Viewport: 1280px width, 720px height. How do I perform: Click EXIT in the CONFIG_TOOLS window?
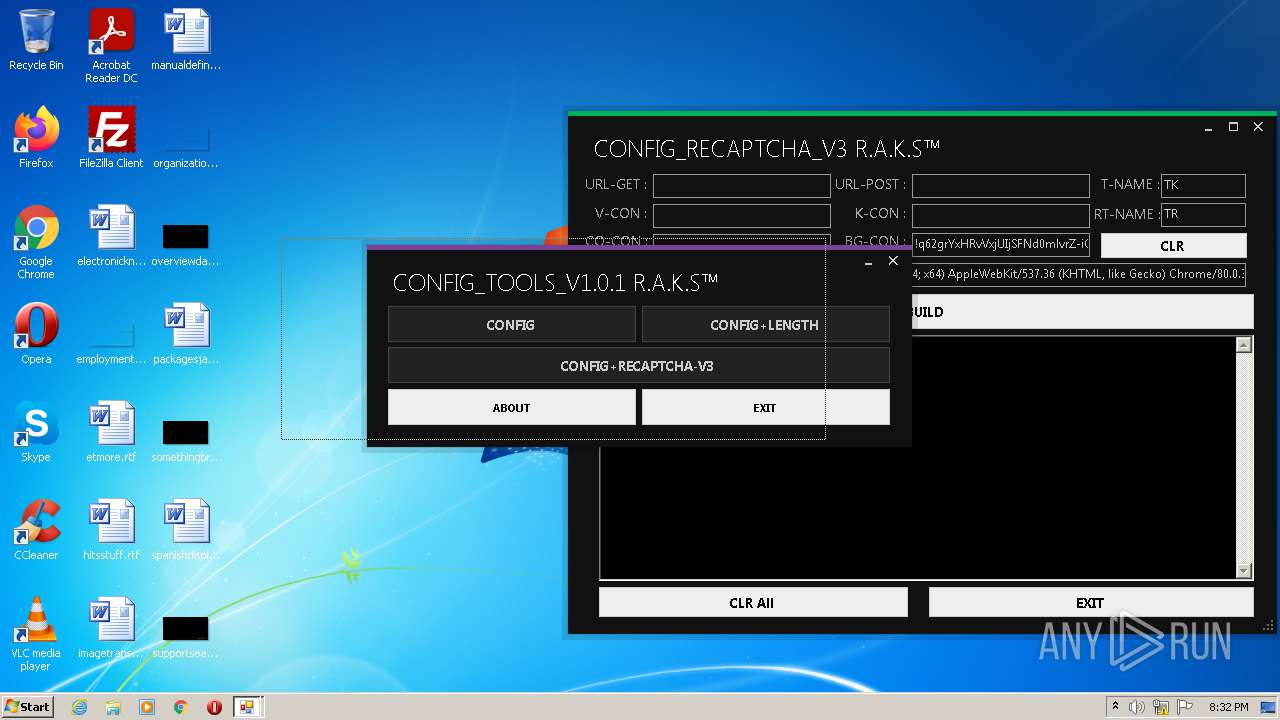(x=765, y=407)
